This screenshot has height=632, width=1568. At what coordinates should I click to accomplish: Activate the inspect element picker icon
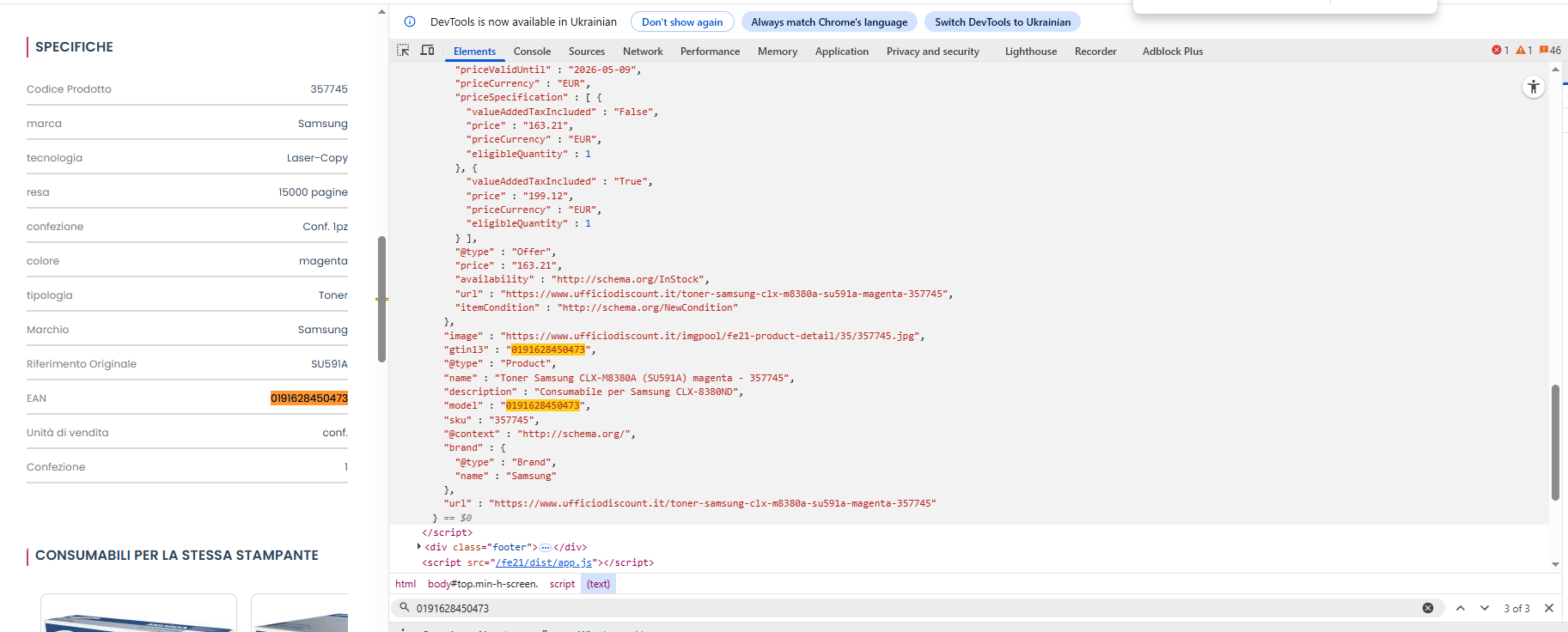(x=403, y=51)
